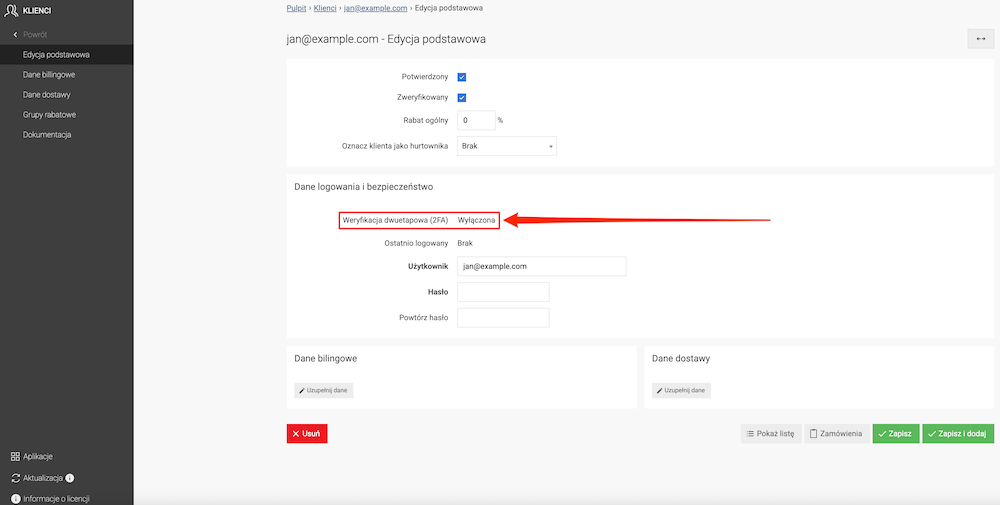Open Dane dostawy sidebar item
The image size is (1000, 505).
(47, 94)
